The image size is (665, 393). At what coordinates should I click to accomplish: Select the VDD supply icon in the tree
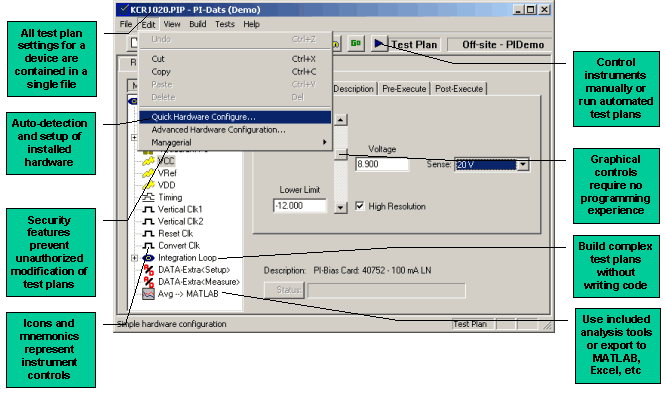(x=148, y=185)
